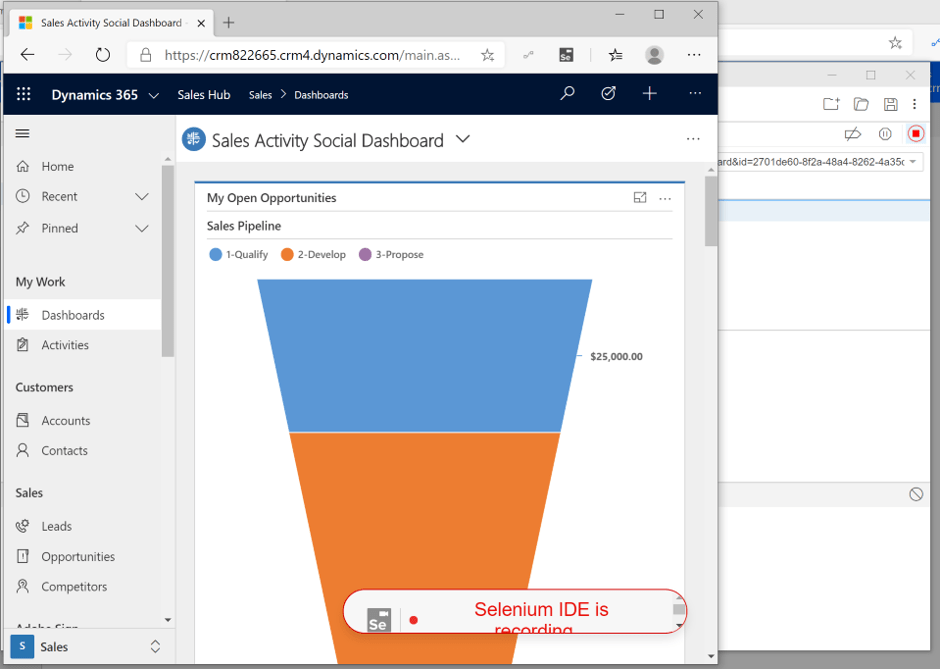Open the Dynamics header more options ellipsis
The width and height of the screenshot is (940, 669).
coord(695,93)
